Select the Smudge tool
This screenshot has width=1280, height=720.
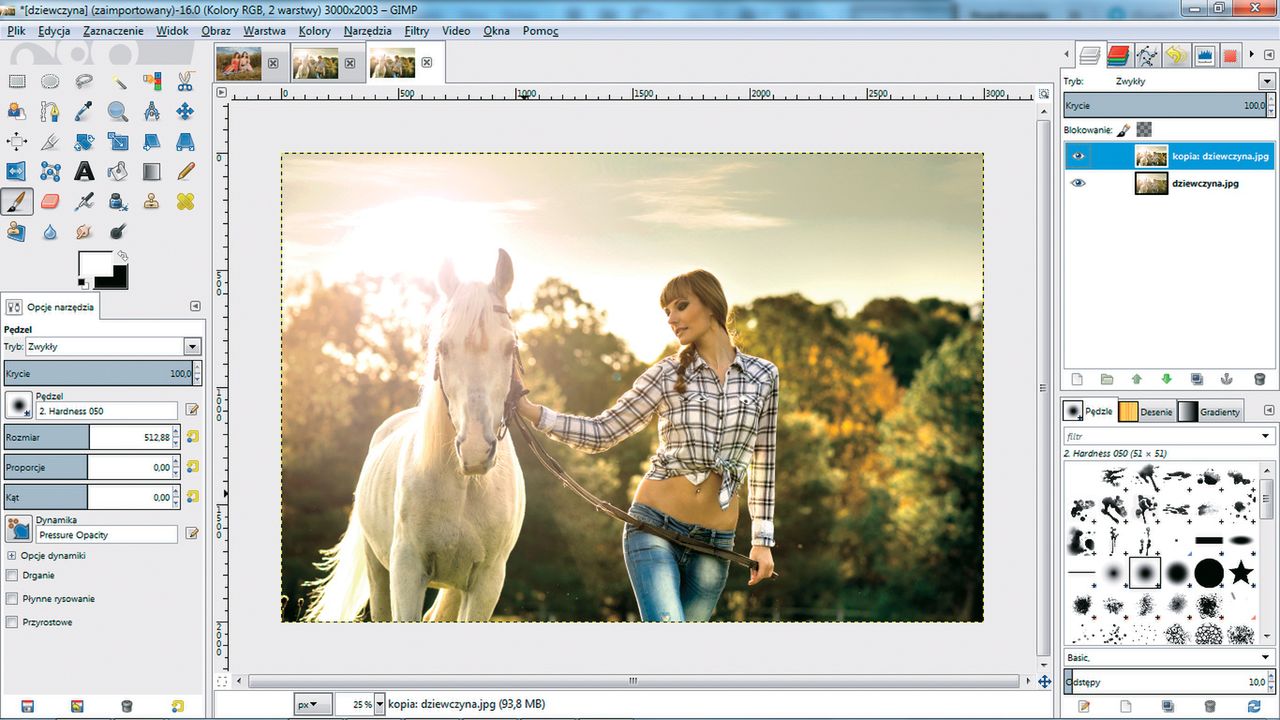click(84, 232)
